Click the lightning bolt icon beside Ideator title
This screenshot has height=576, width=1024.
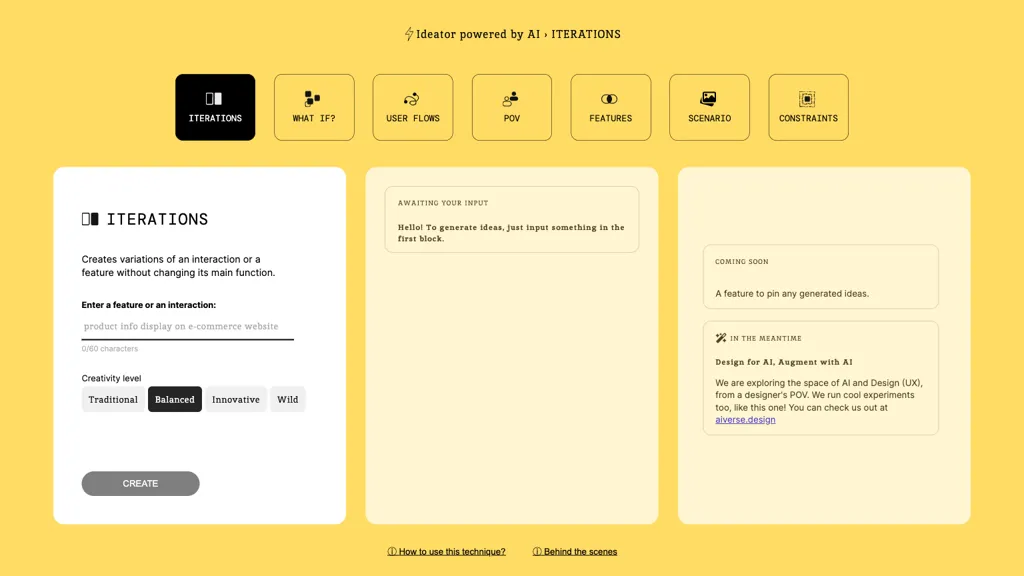coord(408,33)
